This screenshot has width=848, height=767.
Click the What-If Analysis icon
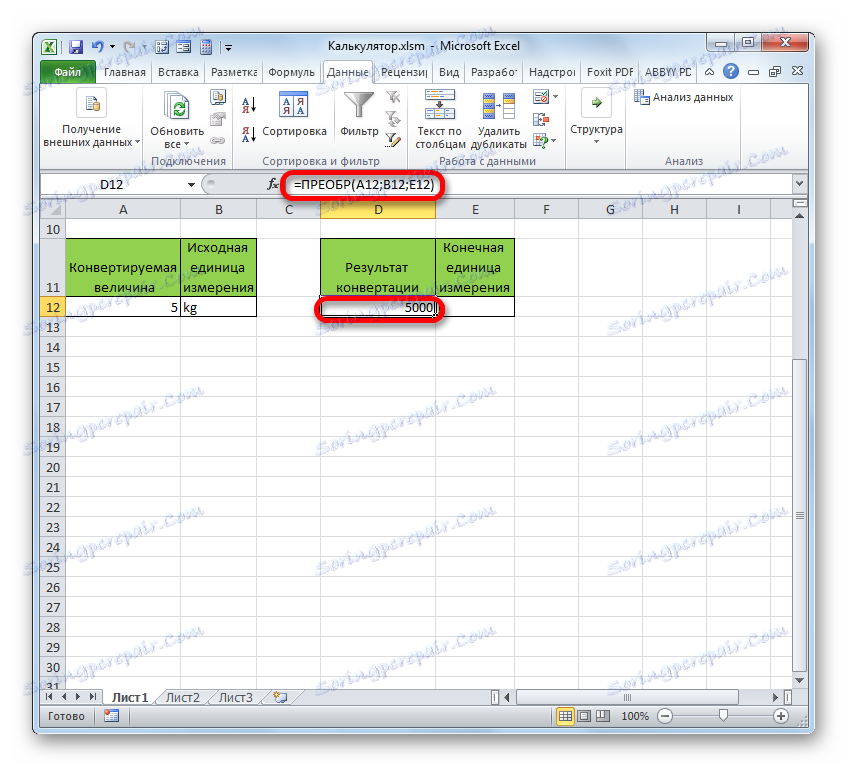[540, 141]
